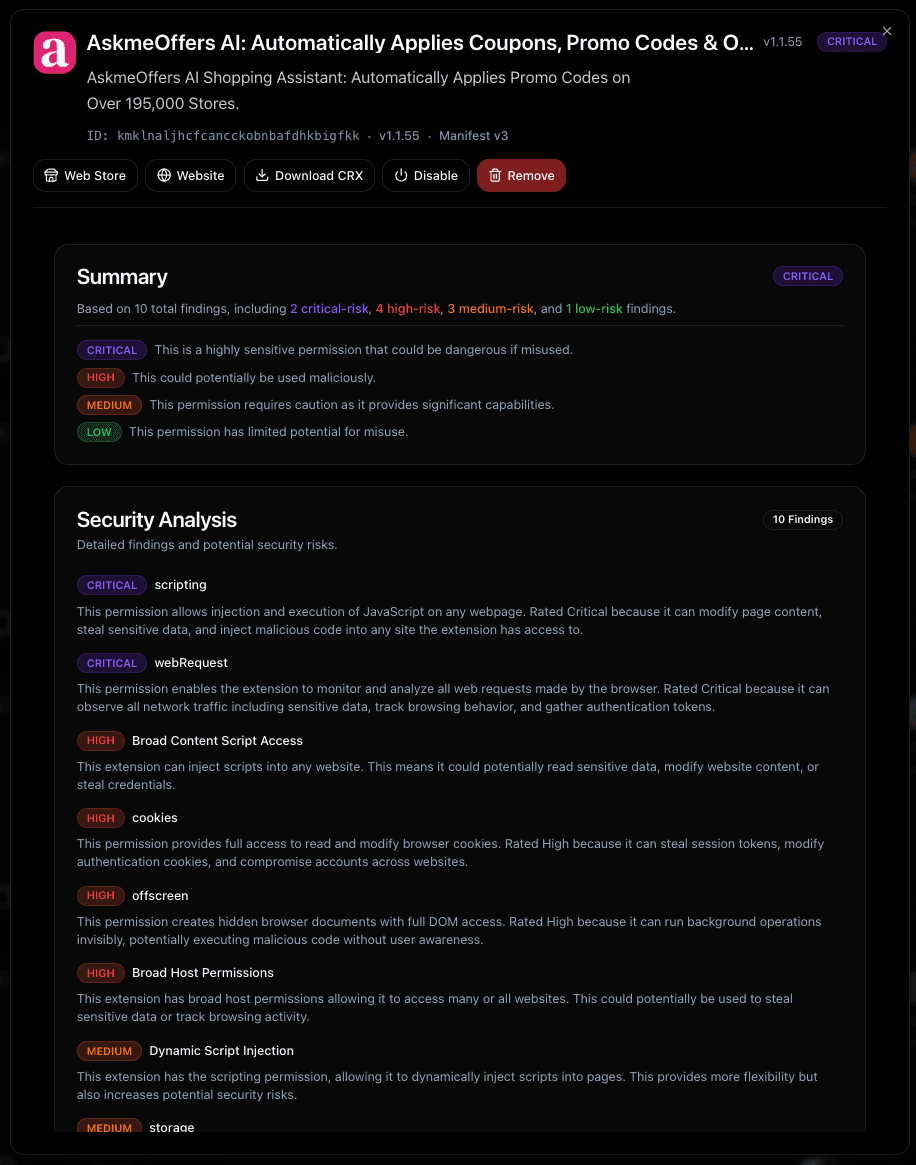Screen dimensions: 916x1165
Task: Select the webRequest permission finding
Action: click(x=191, y=663)
